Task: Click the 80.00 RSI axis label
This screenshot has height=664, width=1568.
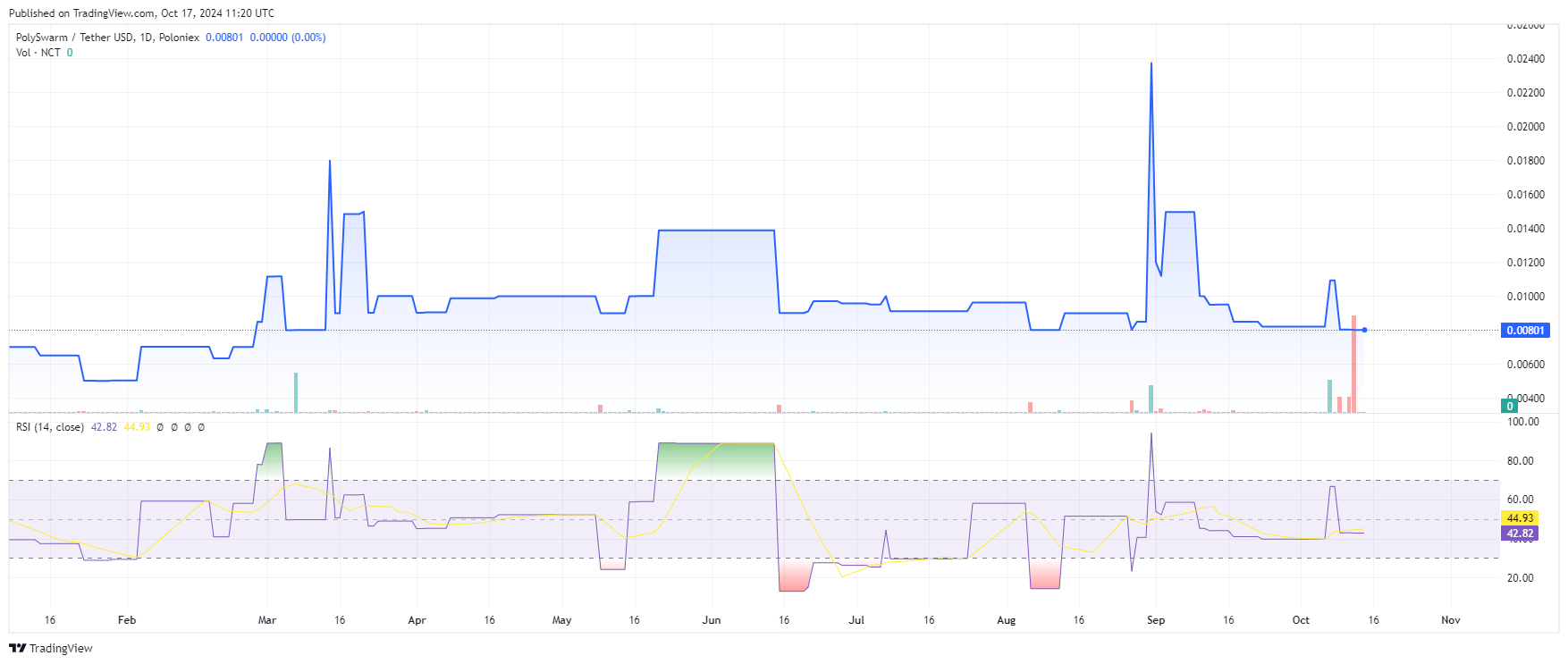Action: coord(1520,461)
